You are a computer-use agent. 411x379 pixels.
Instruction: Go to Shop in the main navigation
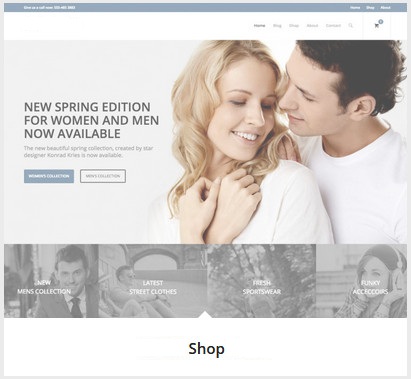coord(294,26)
